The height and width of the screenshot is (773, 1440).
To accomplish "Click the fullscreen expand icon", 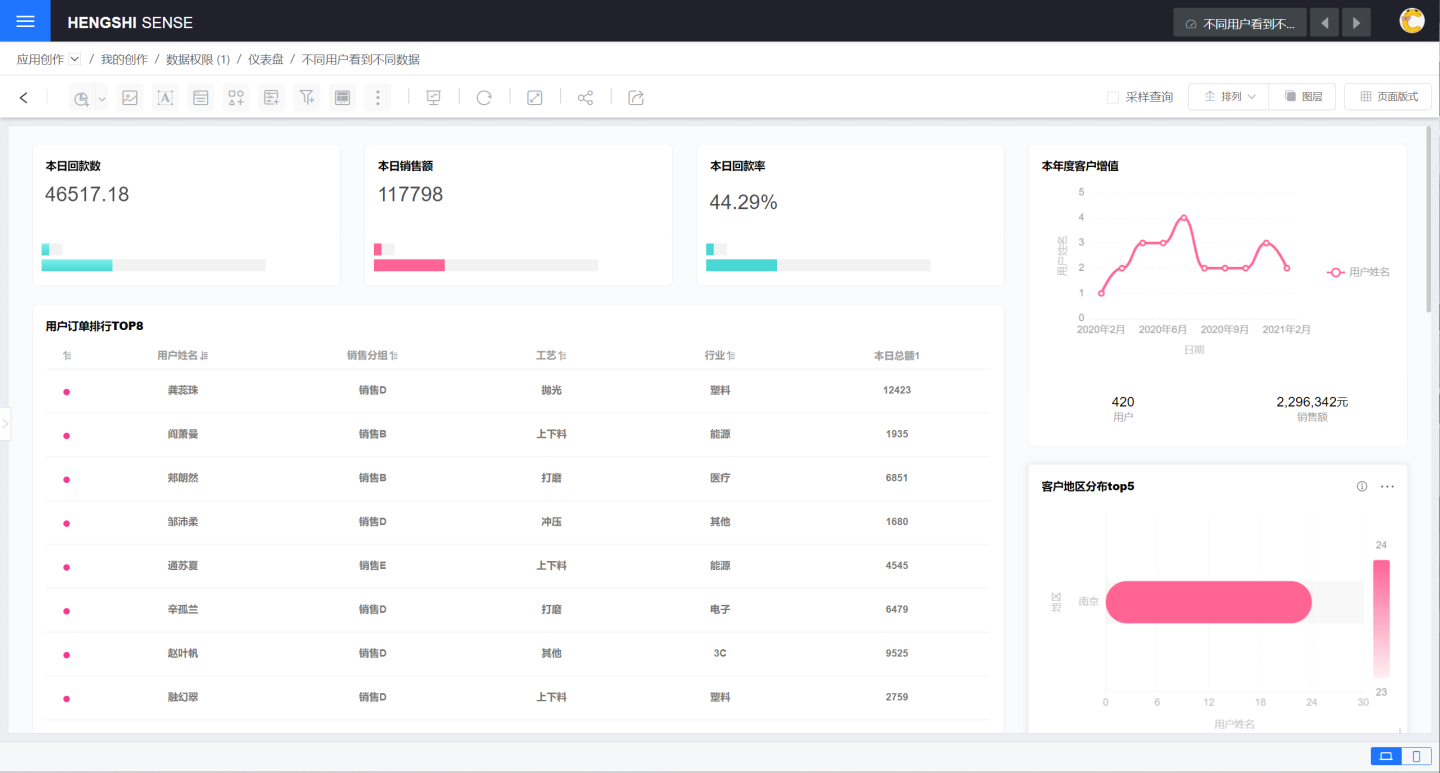I will [535, 97].
